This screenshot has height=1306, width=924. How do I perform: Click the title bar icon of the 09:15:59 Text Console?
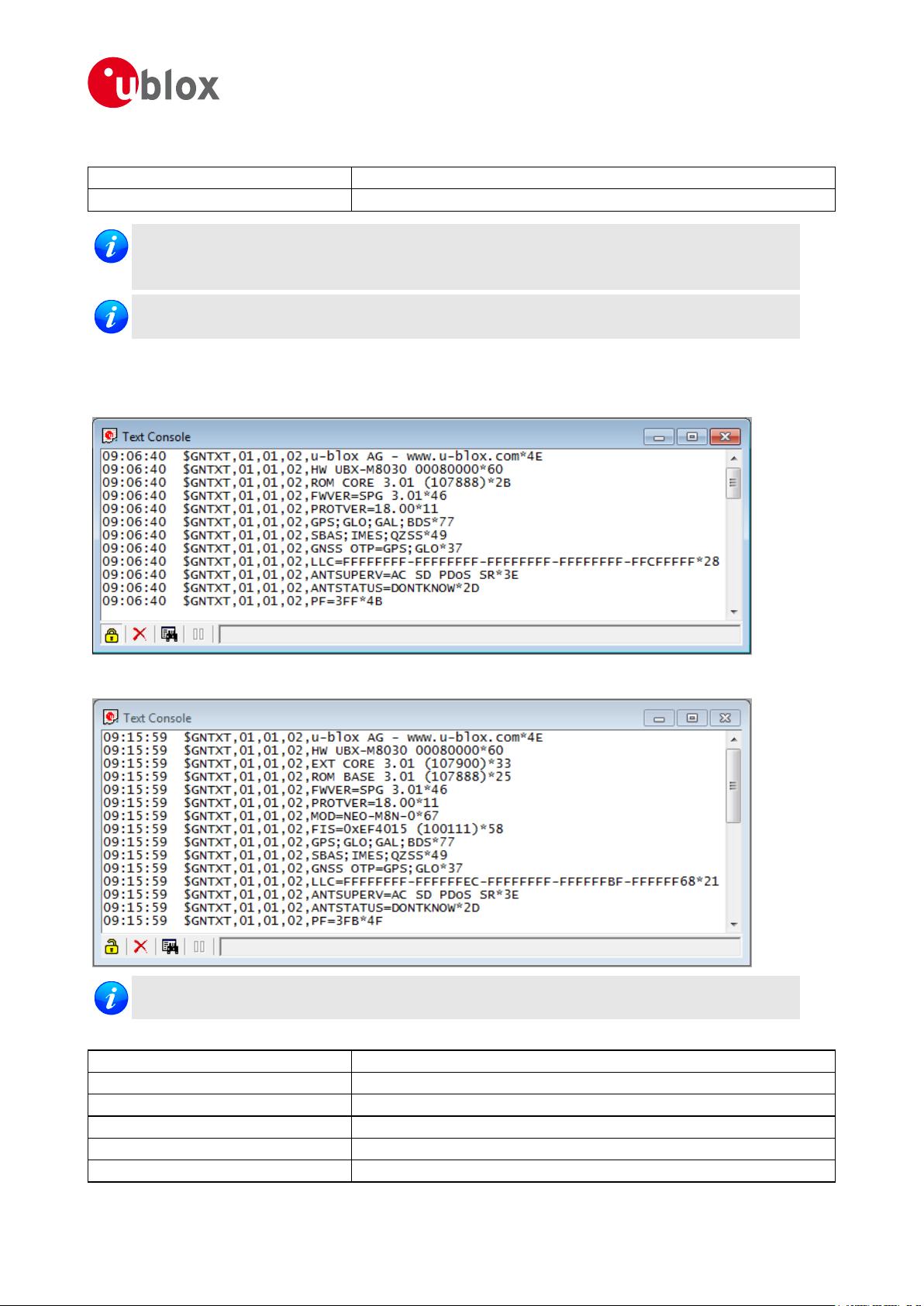coord(111,718)
